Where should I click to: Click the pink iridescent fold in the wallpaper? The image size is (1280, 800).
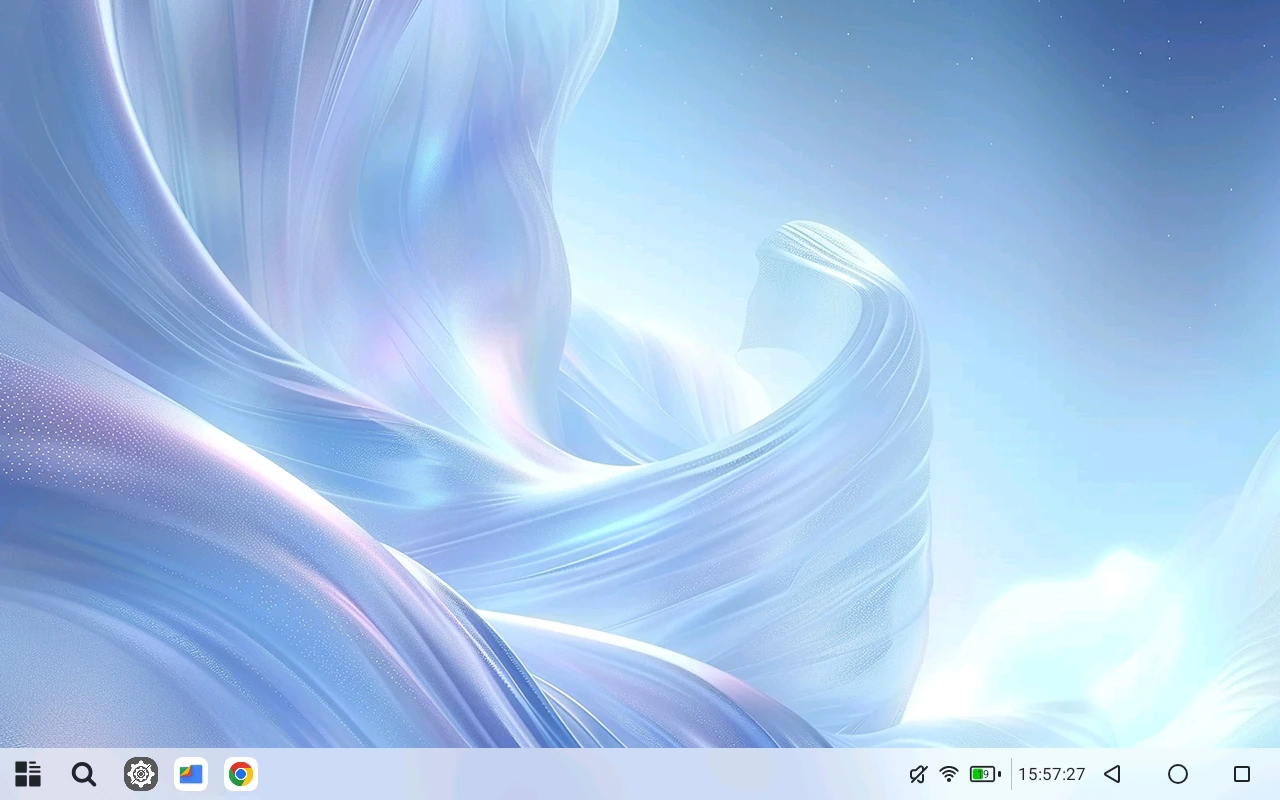tap(480, 360)
